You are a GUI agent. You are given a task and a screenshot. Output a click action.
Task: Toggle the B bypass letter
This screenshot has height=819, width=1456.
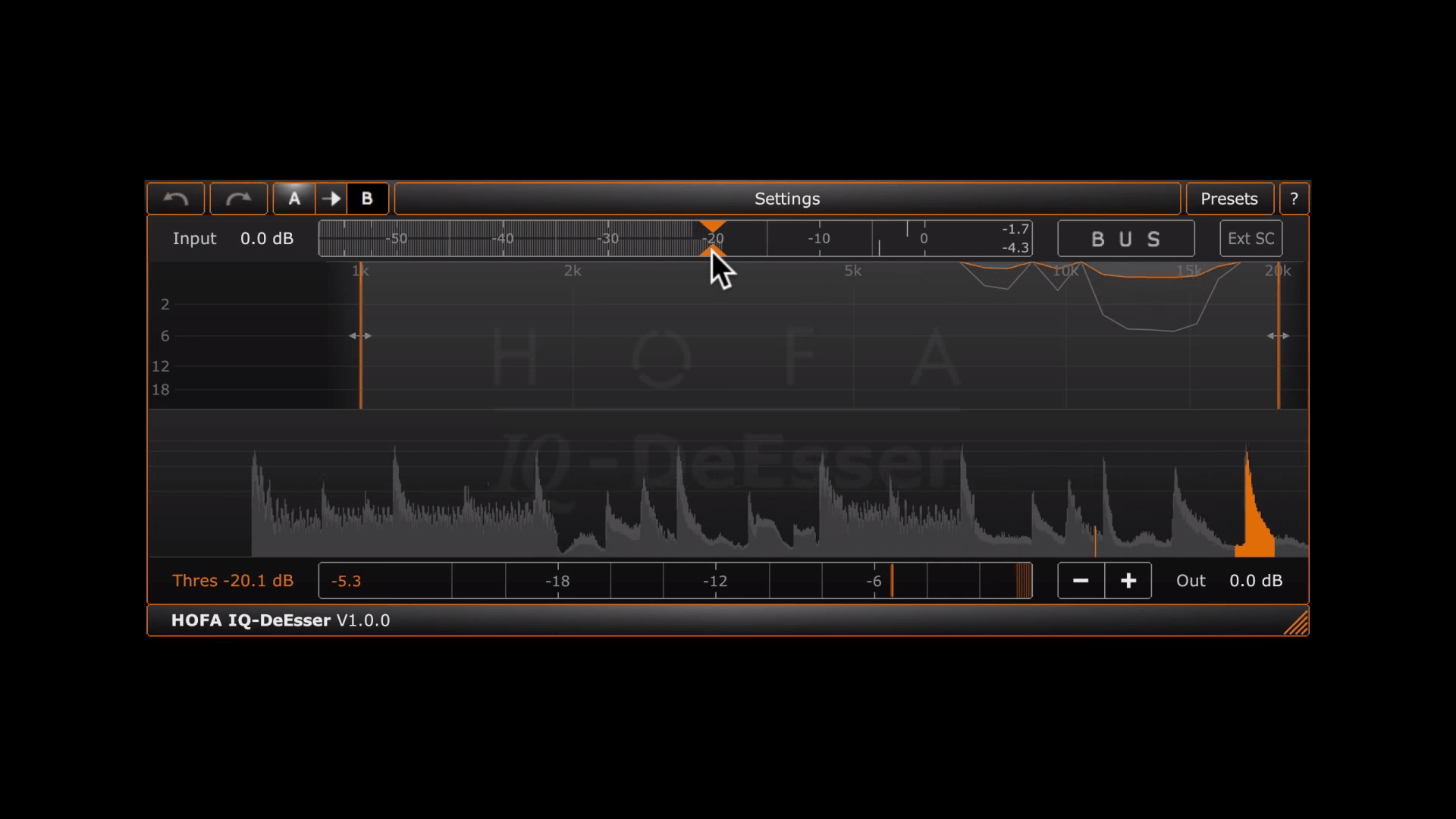tap(1097, 240)
